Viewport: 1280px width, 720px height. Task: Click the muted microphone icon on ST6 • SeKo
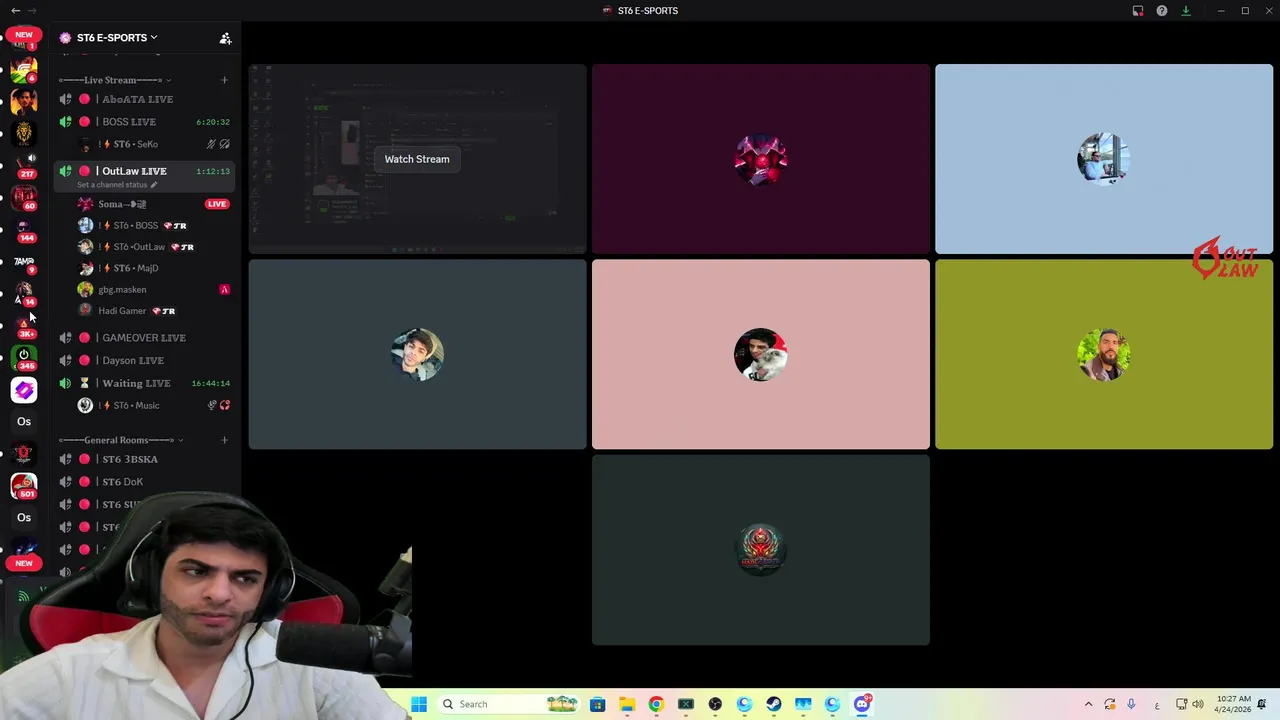pyautogui.click(x=211, y=144)
